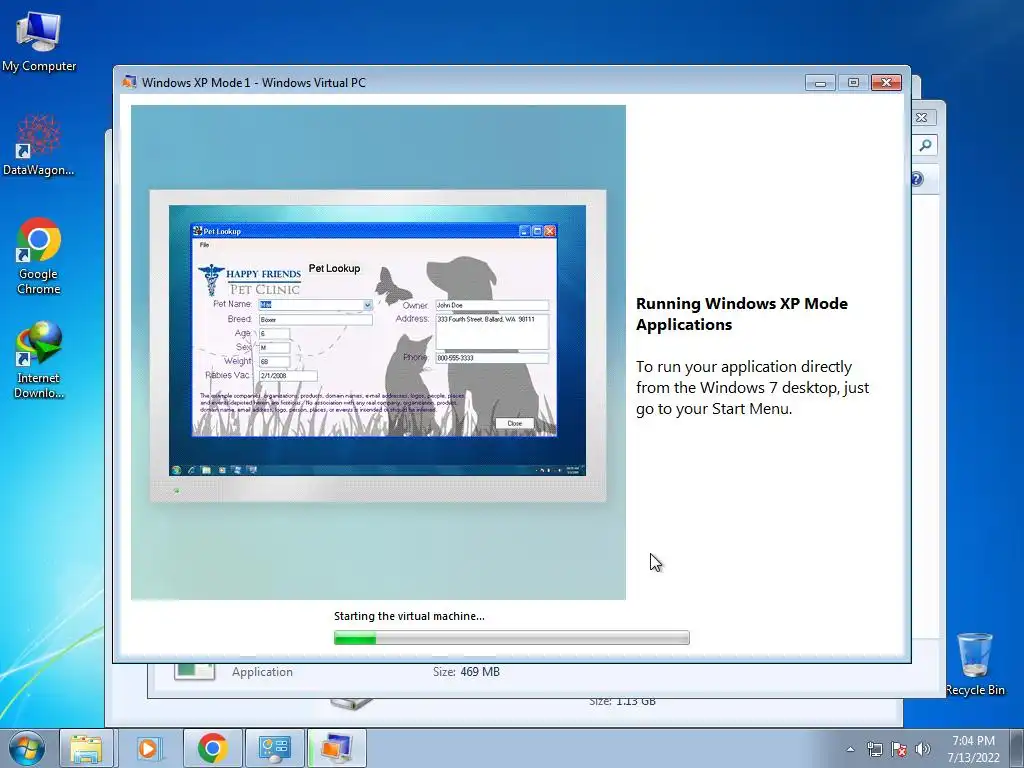Open the Windows Start menu
The width and height of the screenshot is (1024, 768).
click(27, 748)
